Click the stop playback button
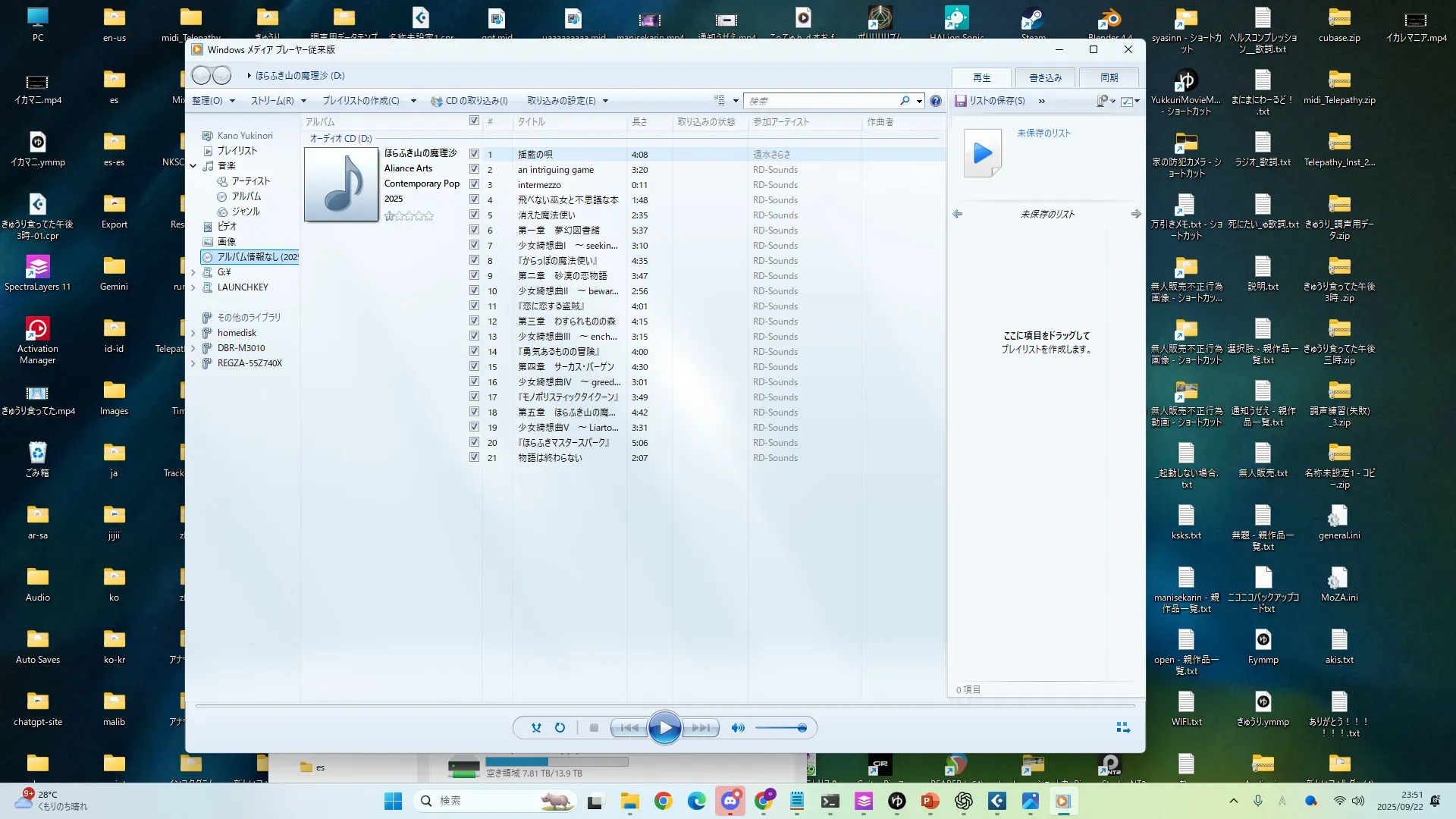This screenshot has height=819, width=1456. click(594, 728)
